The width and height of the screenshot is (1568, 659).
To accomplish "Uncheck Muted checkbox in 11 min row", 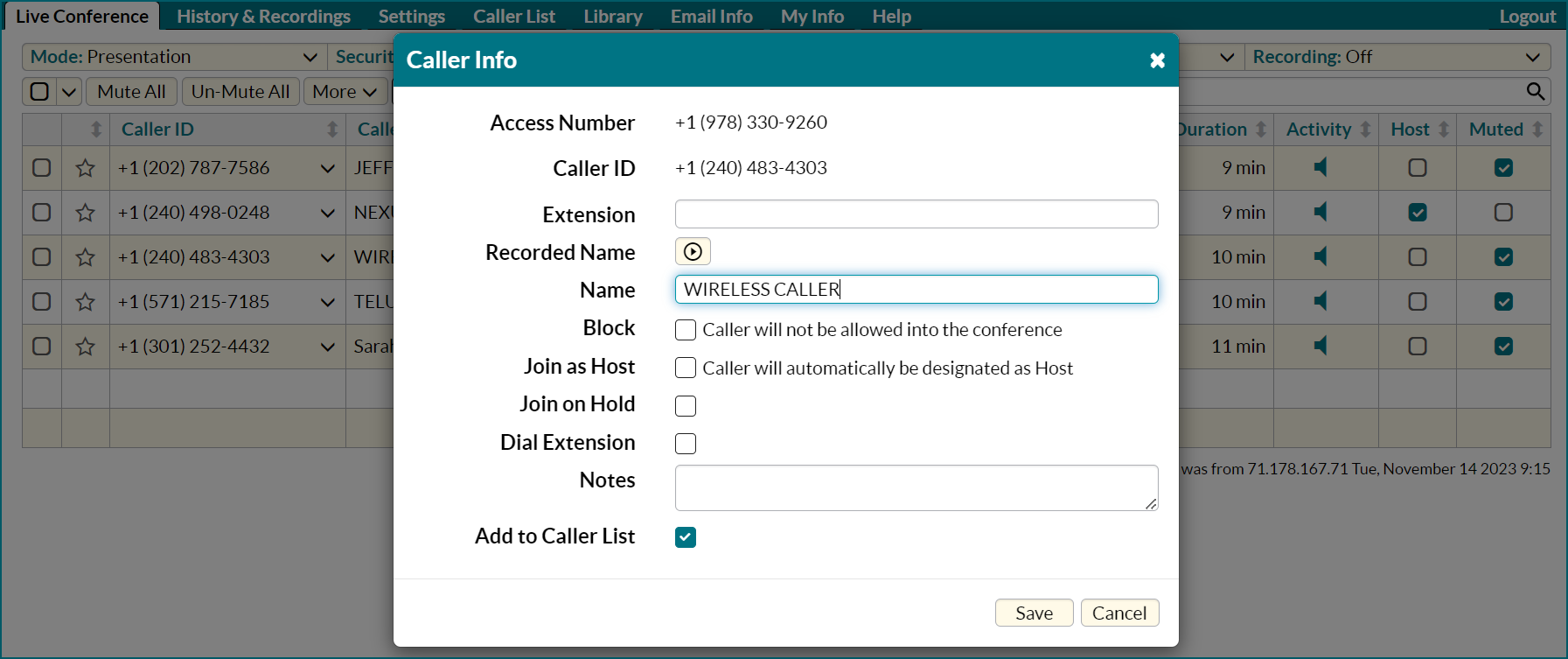I will click(x=1503, y=346).
